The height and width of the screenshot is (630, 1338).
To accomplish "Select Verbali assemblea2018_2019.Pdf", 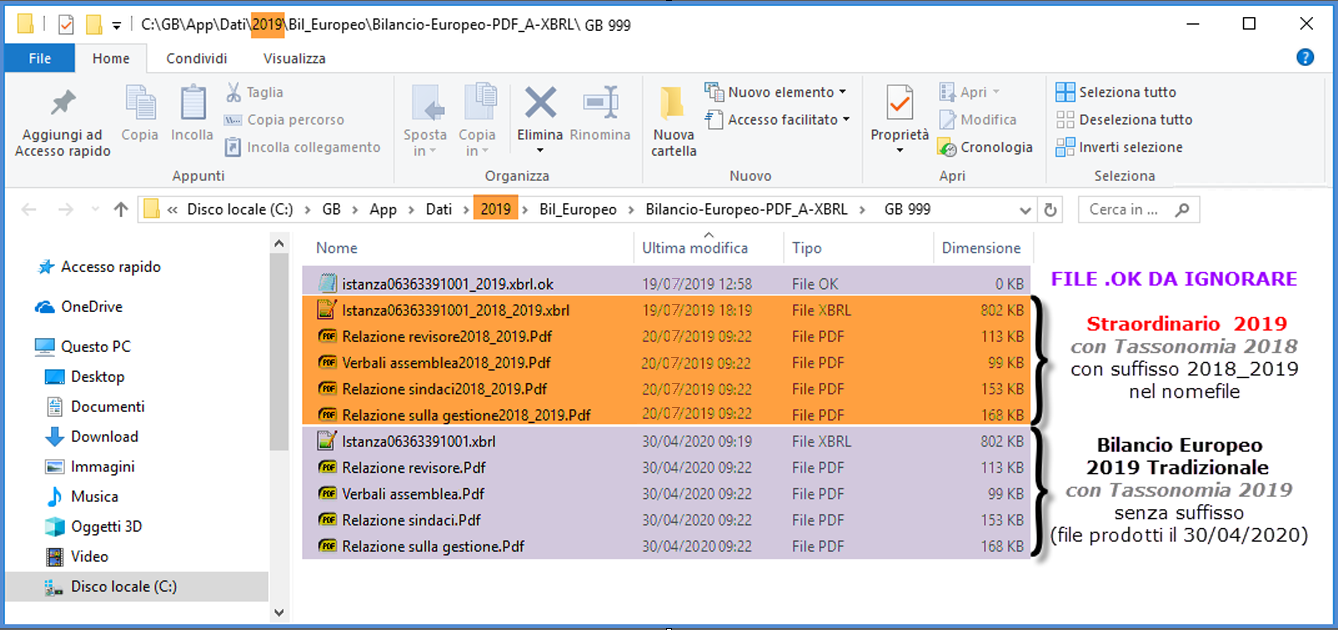I will [x=666, y=362].
